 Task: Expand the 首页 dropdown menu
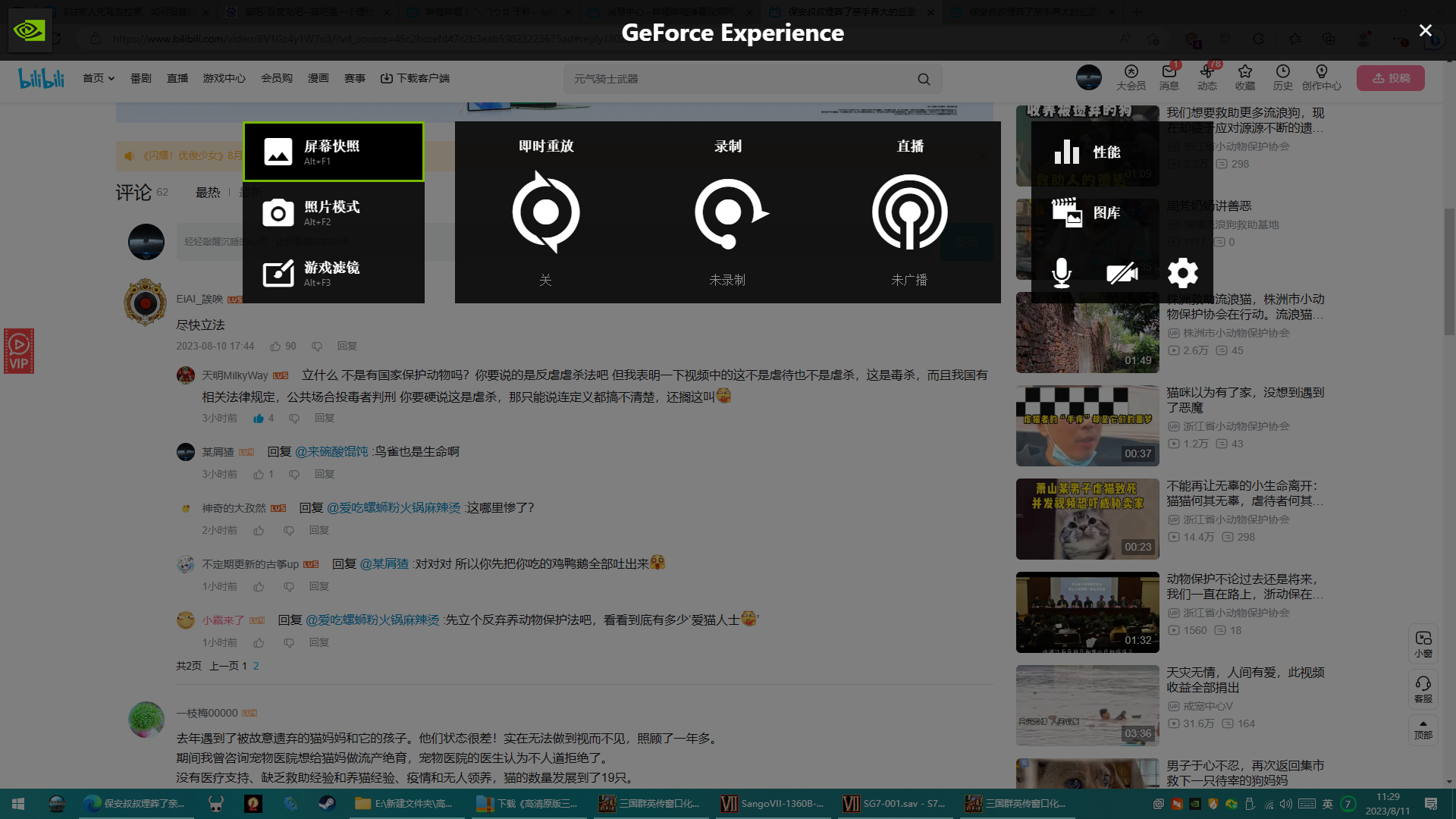point(99,78)
